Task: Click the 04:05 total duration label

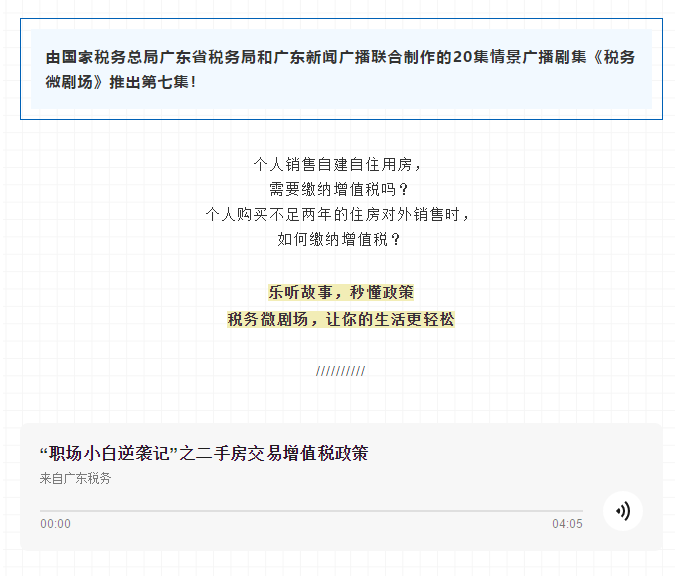Action: (x=567, y=524)
